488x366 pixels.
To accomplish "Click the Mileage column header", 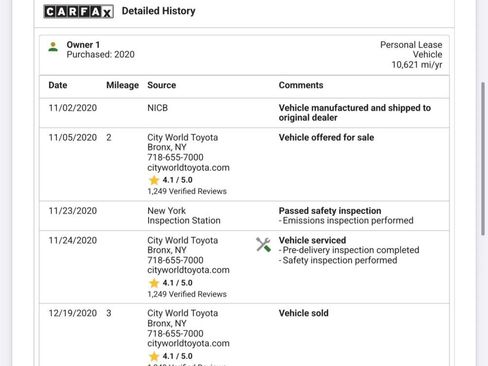I will click(x=122, y=85).
